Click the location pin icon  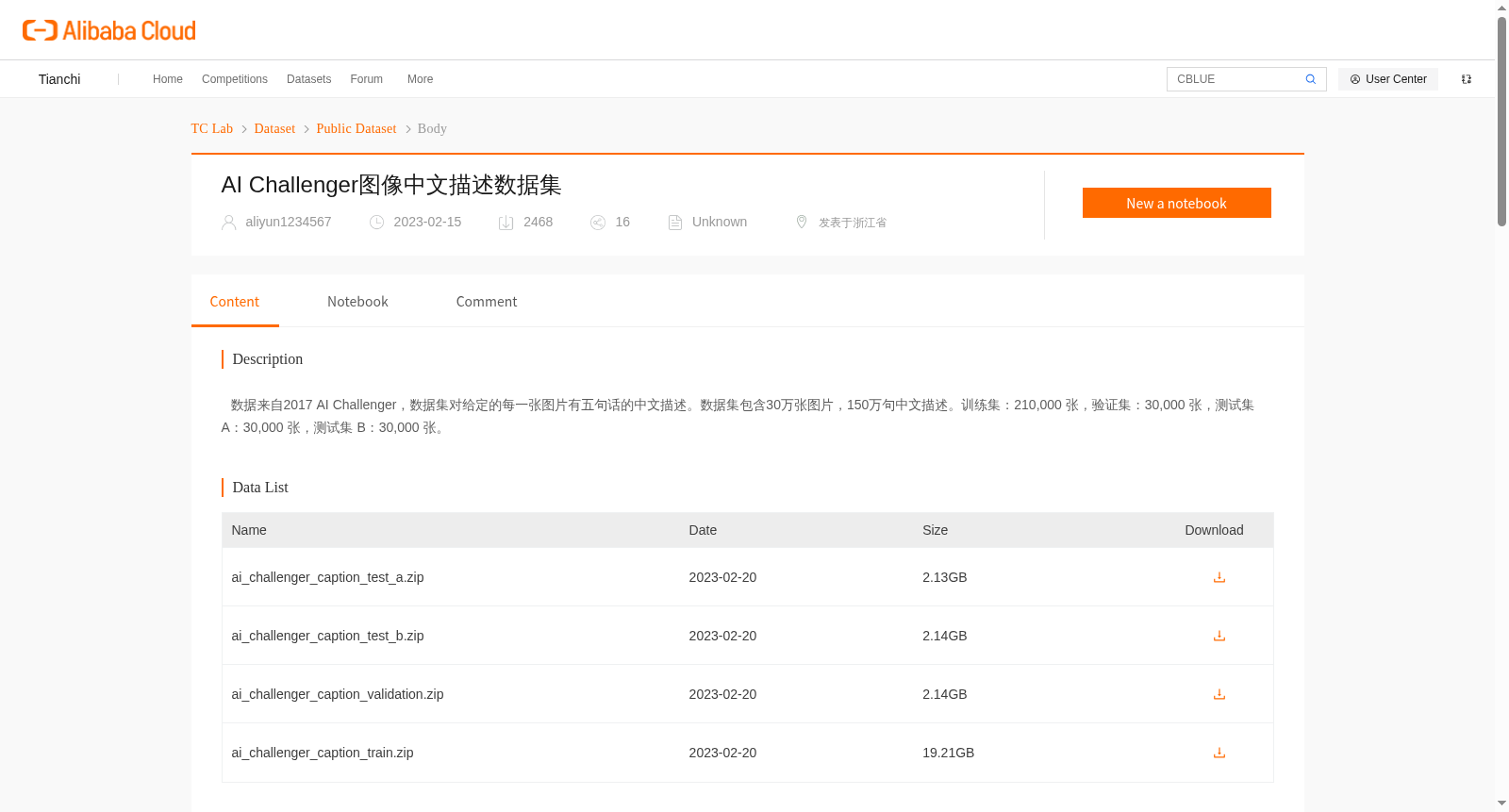[x=802, y=222]
